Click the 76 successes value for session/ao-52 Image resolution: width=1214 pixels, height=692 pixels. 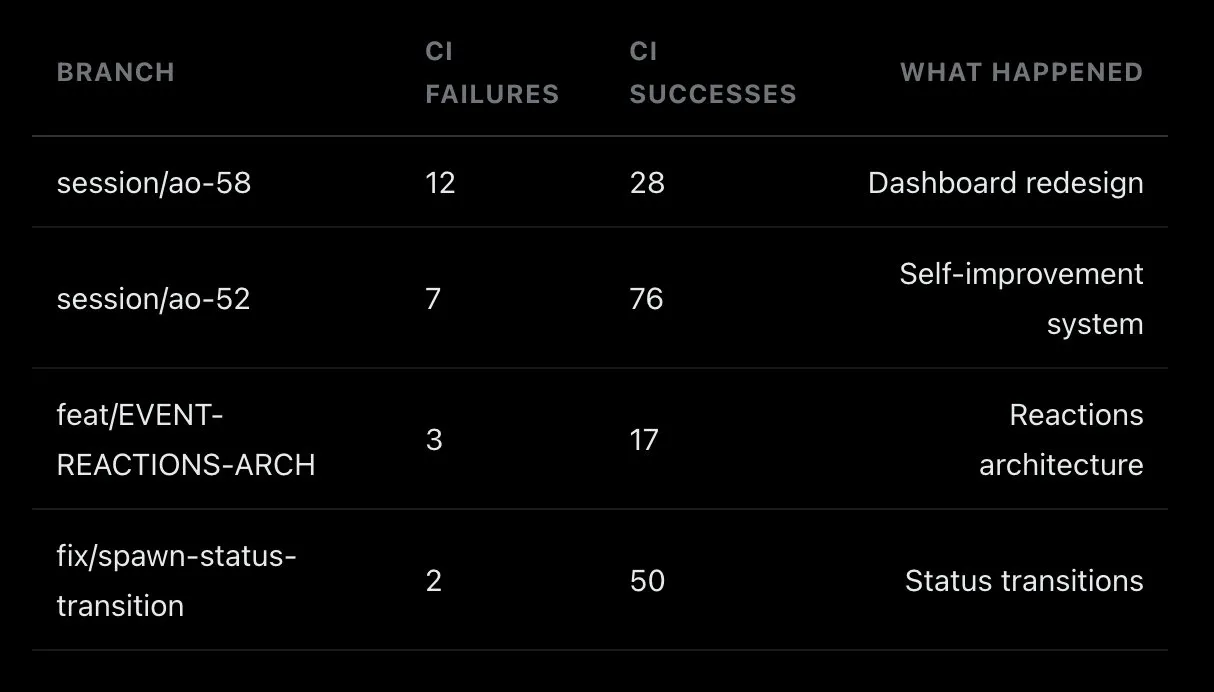click(x=647, y=299)
